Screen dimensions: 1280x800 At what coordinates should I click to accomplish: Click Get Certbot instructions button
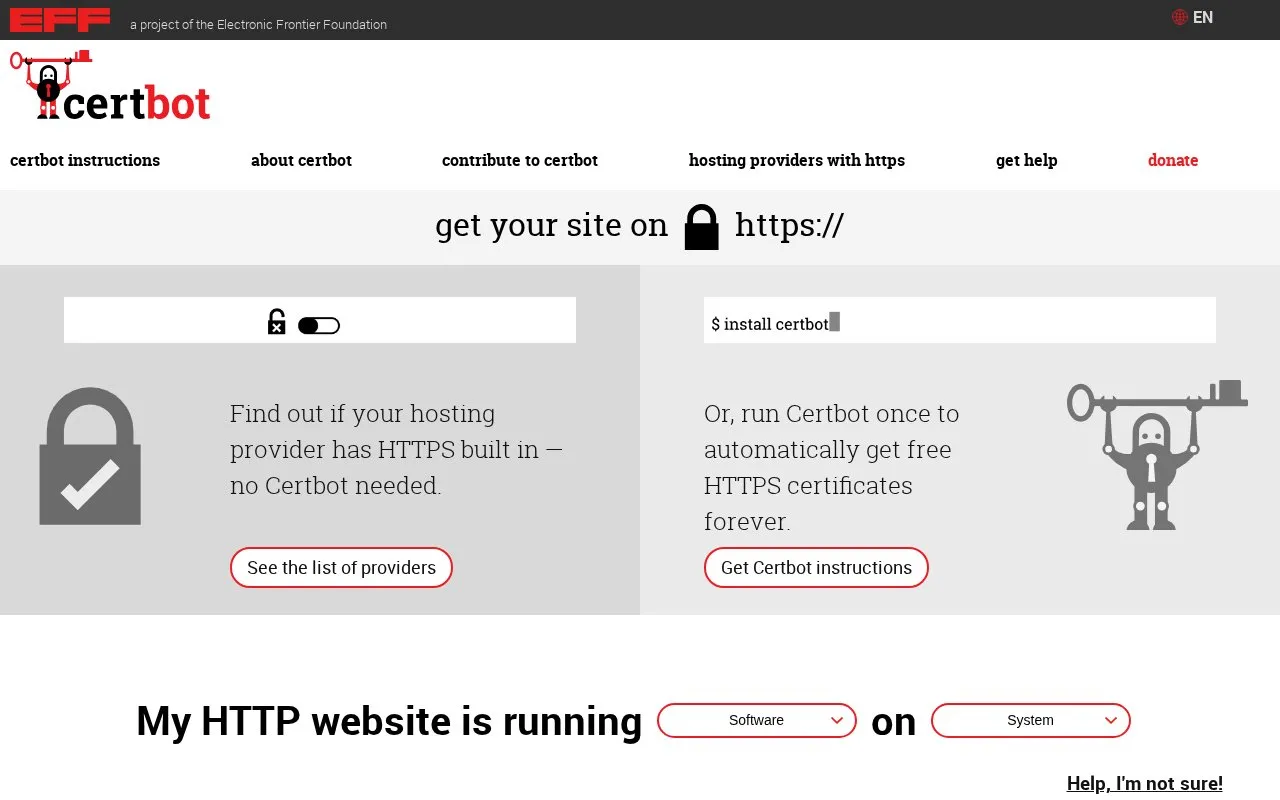point(816,567)
